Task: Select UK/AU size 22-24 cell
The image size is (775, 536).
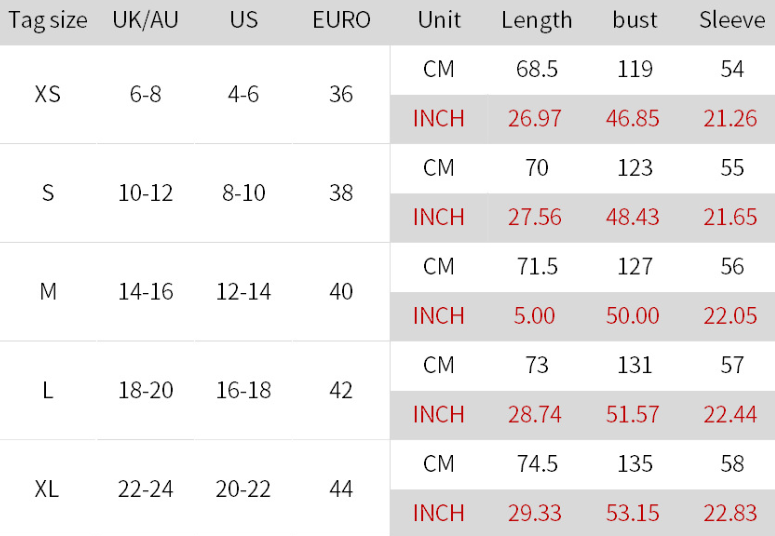Action: coord(145,489)
